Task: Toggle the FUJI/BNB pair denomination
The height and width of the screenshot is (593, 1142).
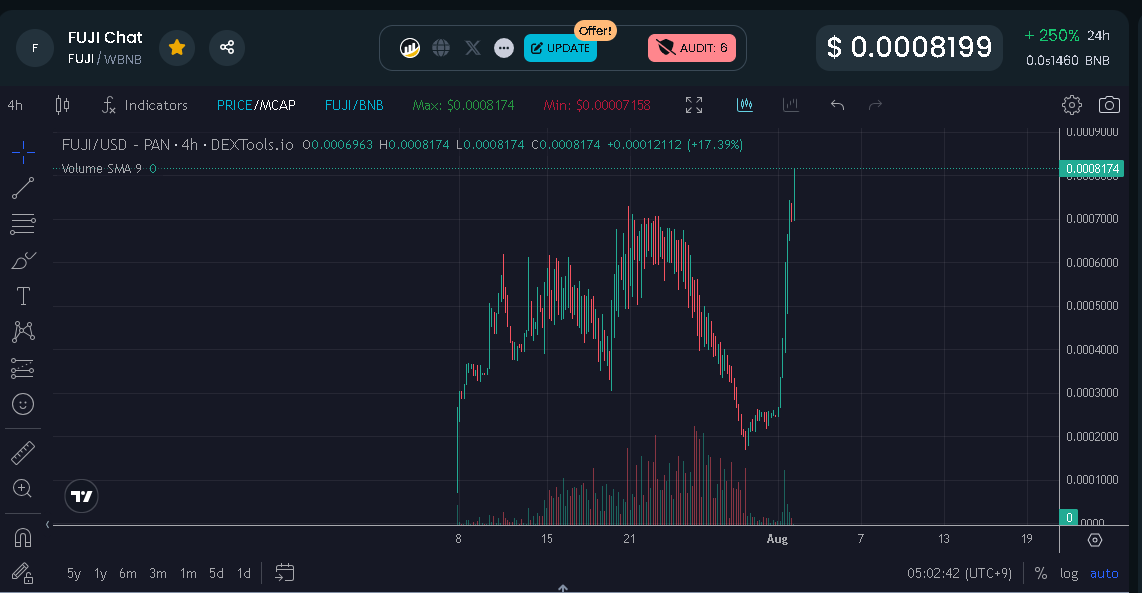Action: [x=354, y=106]
